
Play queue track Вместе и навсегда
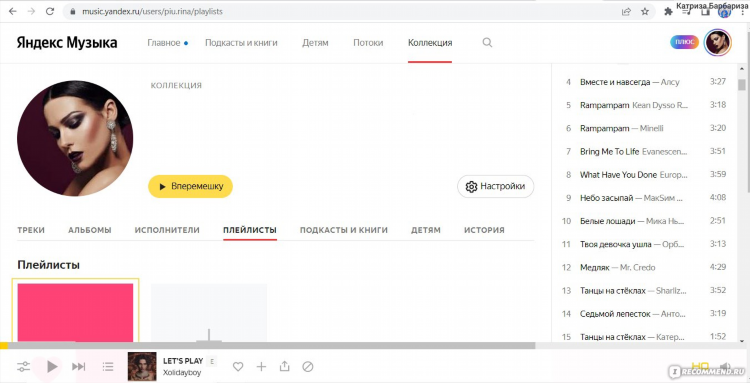point(644,82)
